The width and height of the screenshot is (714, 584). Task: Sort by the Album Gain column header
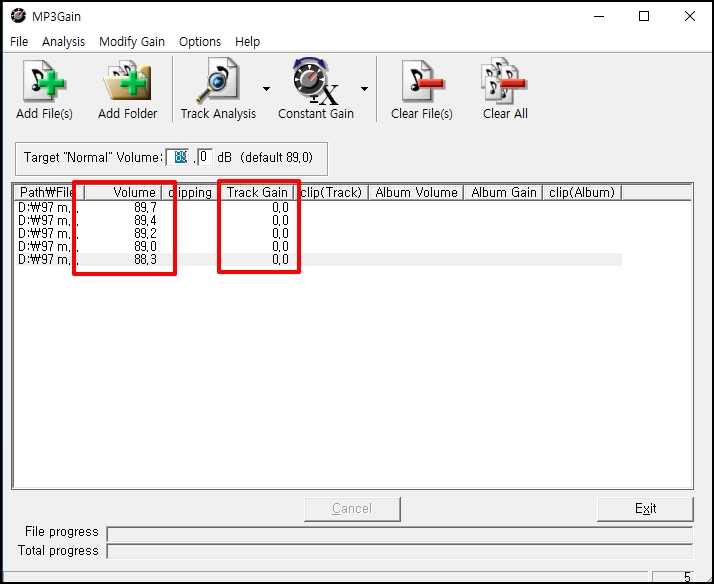503,193
